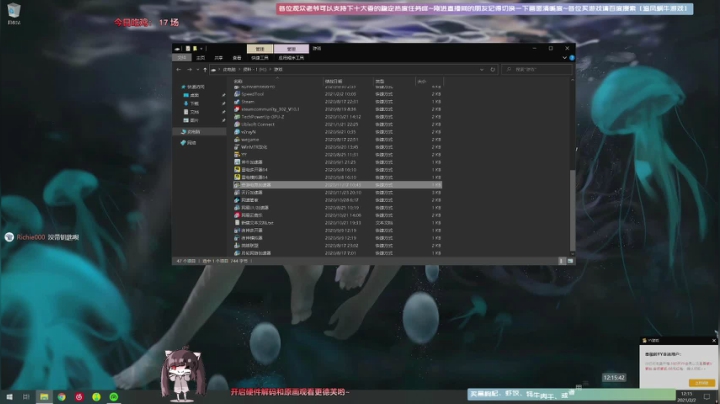Open the Windows Start menu

[9, 397]
